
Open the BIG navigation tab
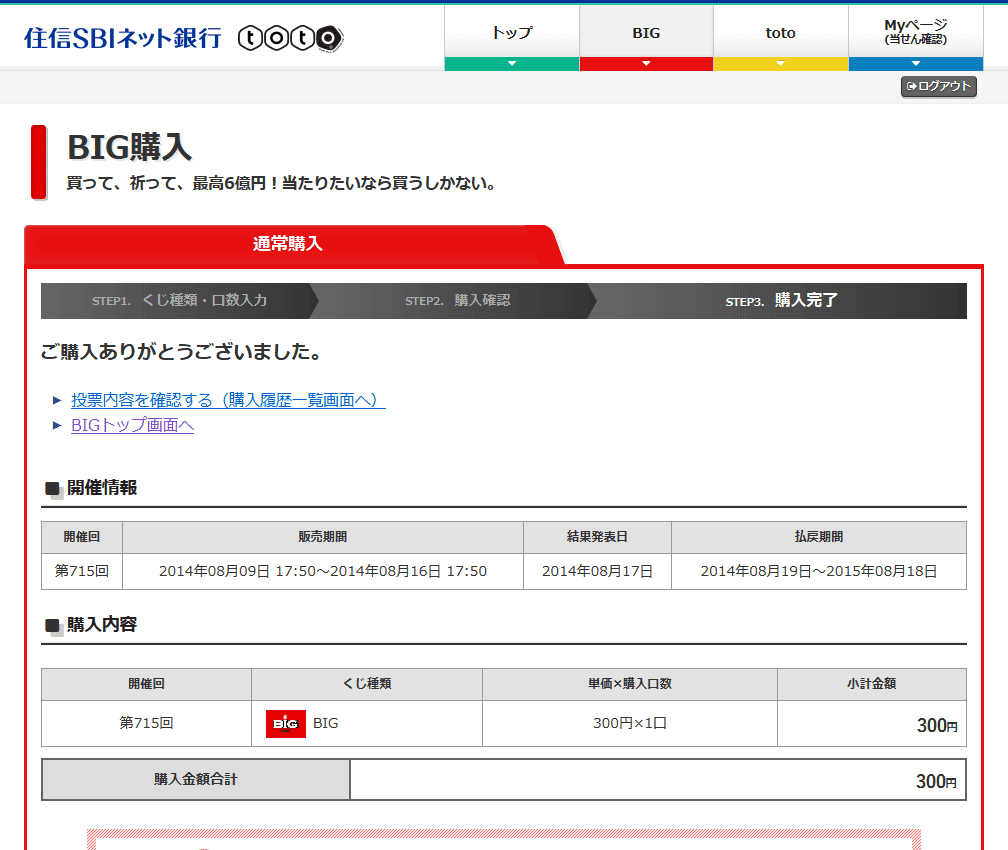pos(646,32)
